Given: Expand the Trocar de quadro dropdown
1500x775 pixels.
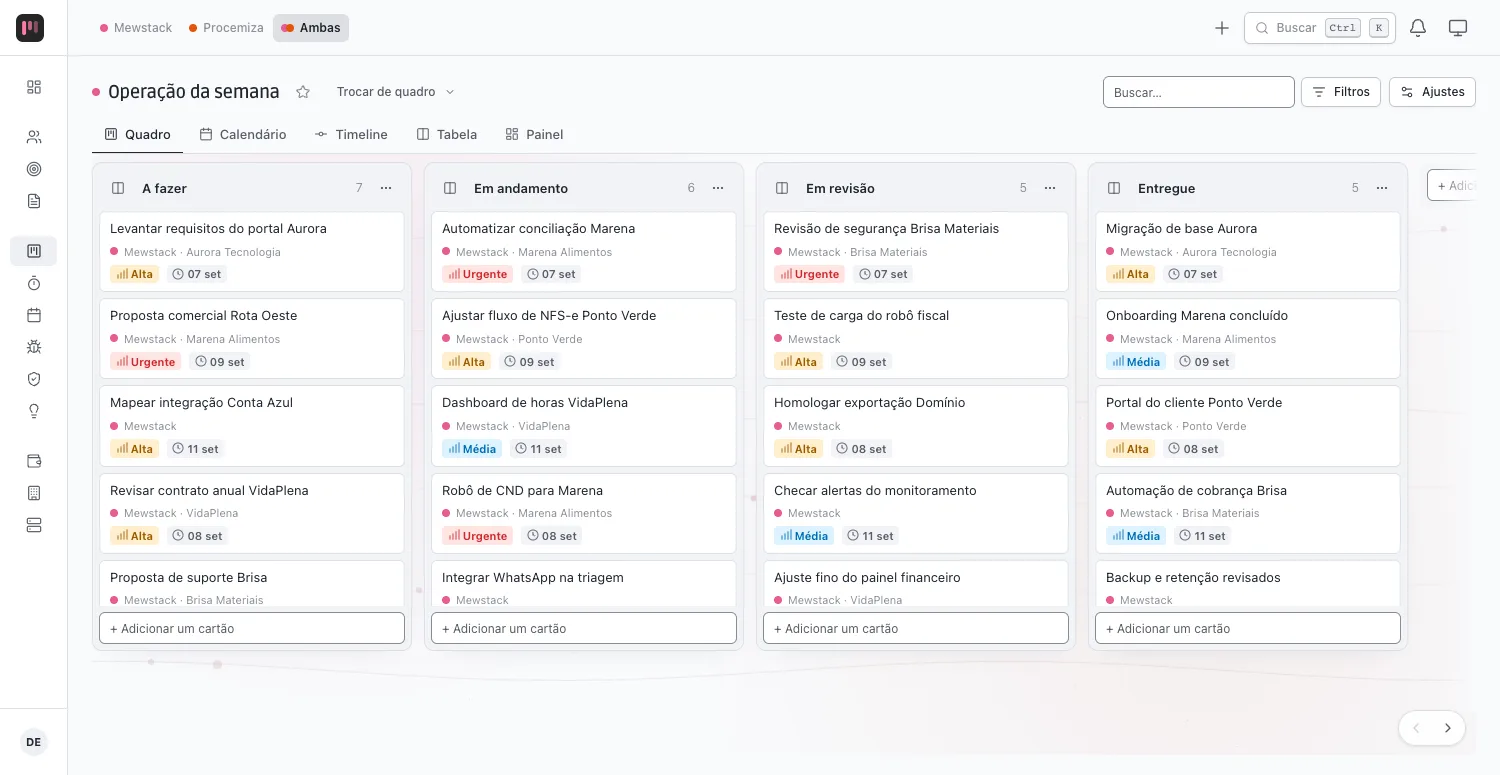Looking at the screenshot, I should 395,92.
